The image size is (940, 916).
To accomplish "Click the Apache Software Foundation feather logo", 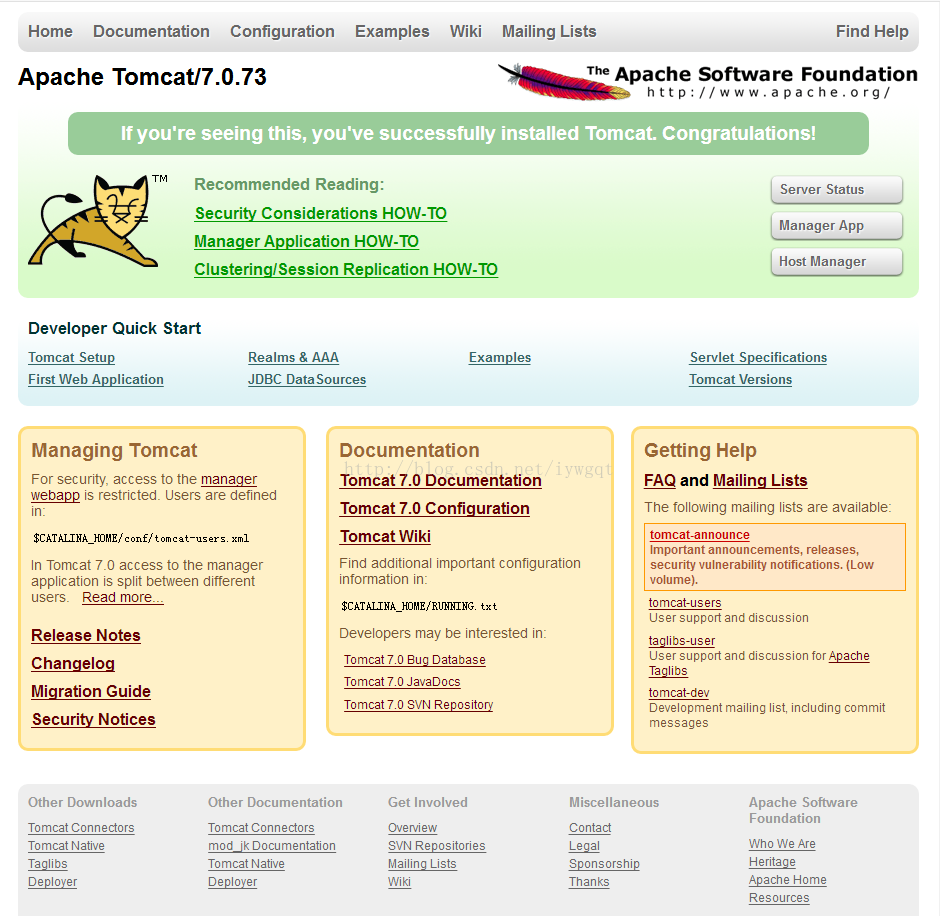I will 707,82.
